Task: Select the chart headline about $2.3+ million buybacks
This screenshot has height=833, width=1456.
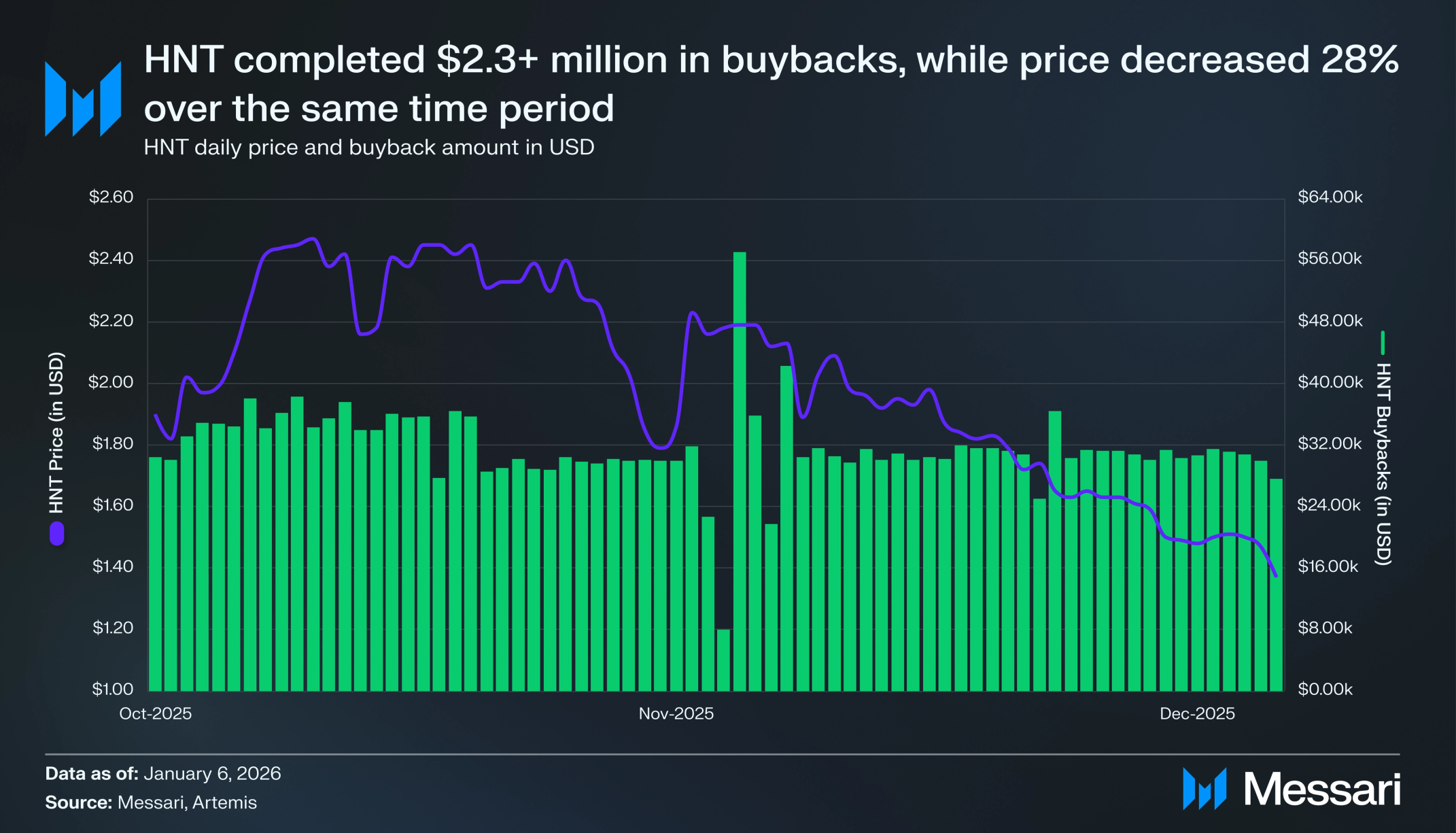Action: tap(772, 84)
